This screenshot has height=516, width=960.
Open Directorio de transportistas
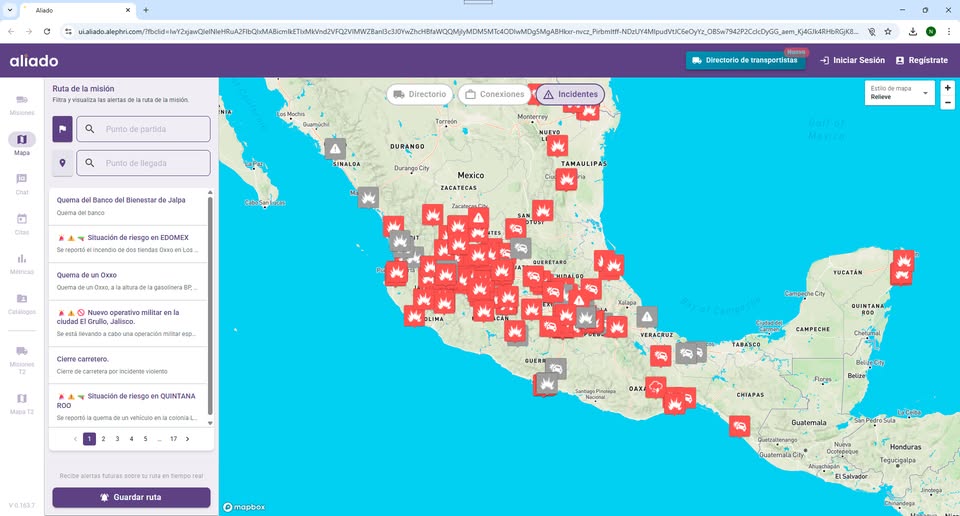point(745,61)
